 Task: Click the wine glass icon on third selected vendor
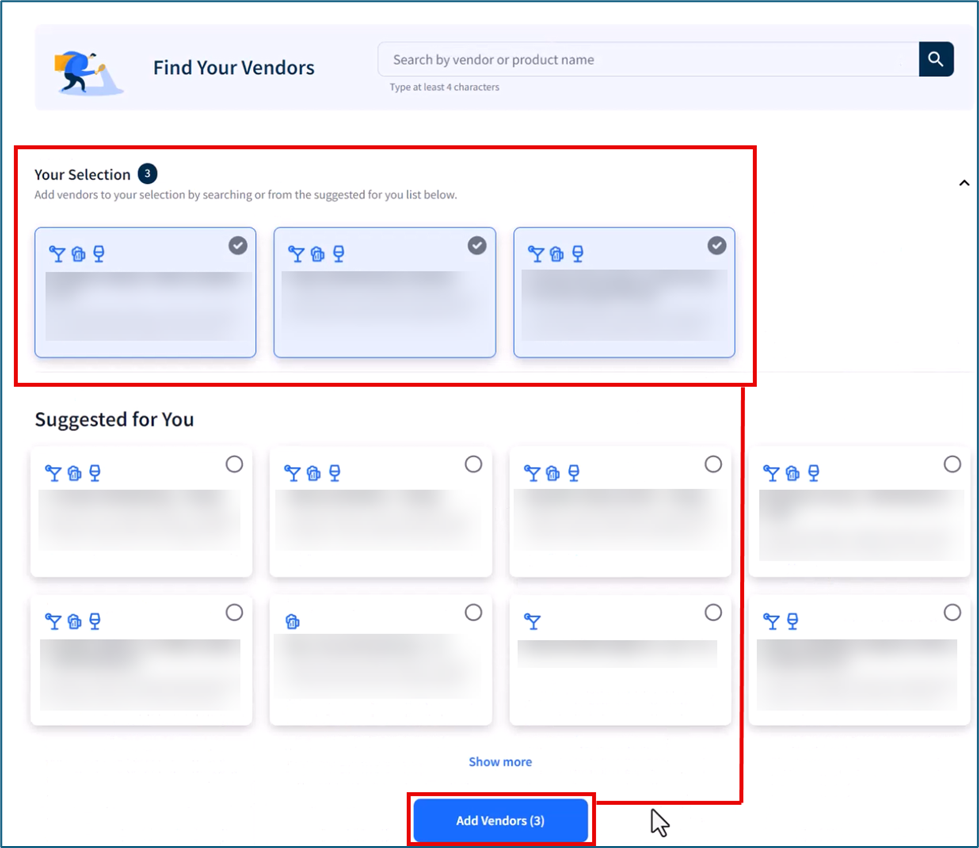(x=575, y=253)
